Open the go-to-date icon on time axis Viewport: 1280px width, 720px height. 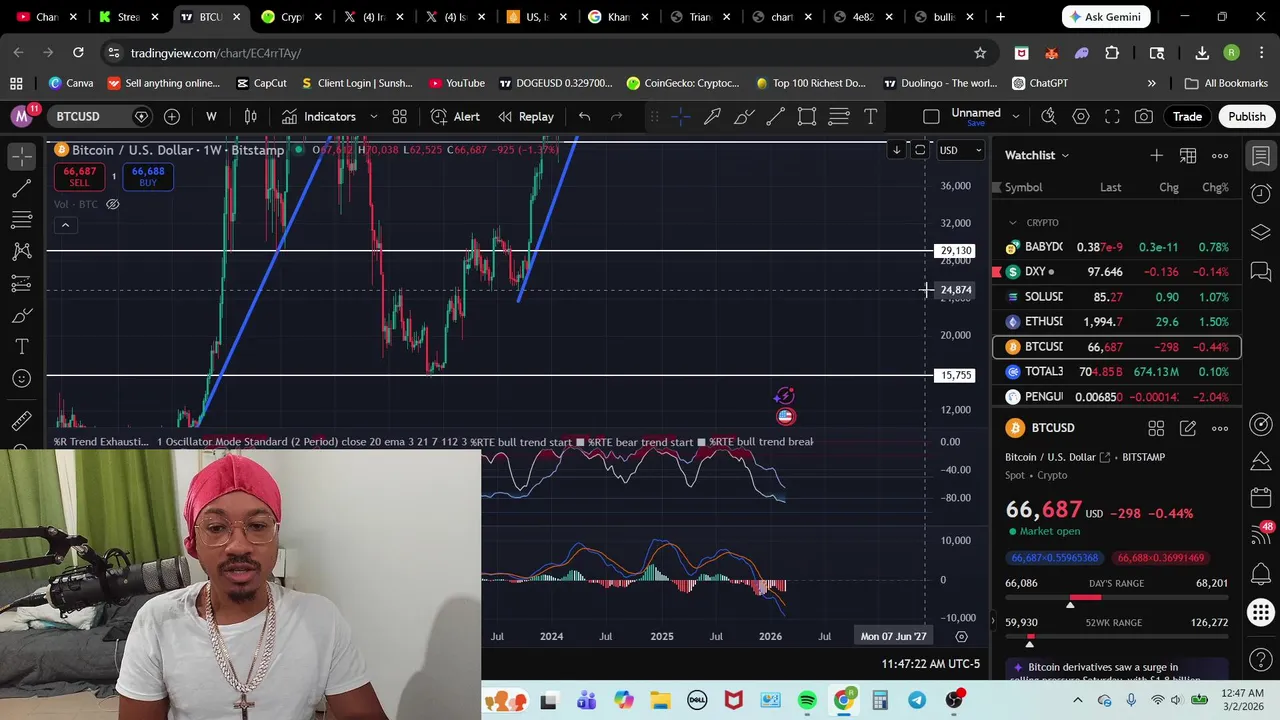tap(961, 637)
